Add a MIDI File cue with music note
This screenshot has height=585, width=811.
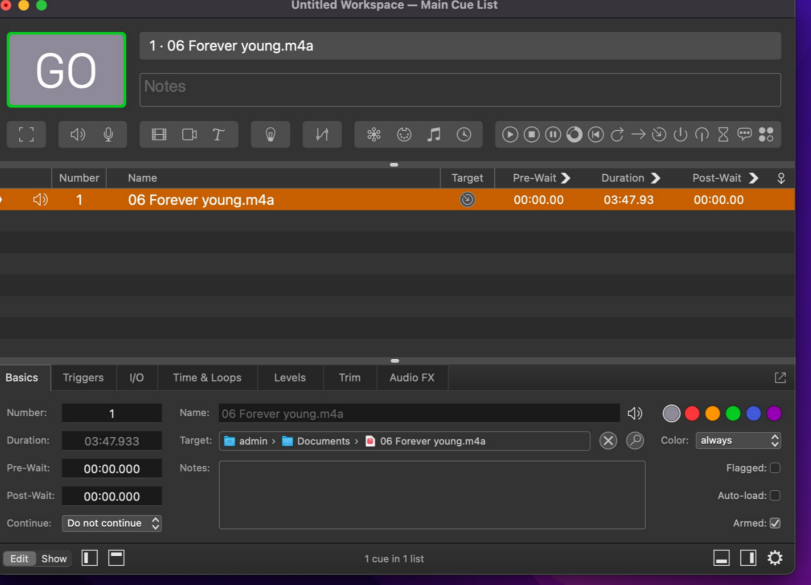coord(433,134)
